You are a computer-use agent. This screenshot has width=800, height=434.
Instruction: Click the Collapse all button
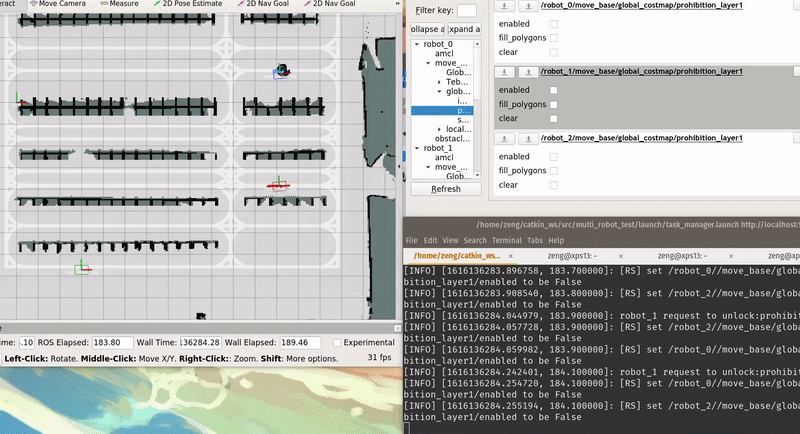point(428,29)
